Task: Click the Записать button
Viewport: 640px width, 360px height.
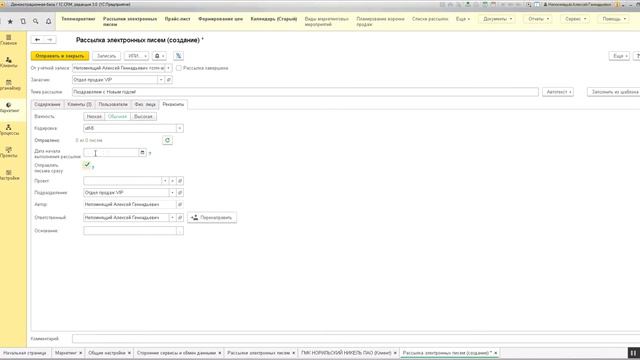Action: click(x=107, y=56)
